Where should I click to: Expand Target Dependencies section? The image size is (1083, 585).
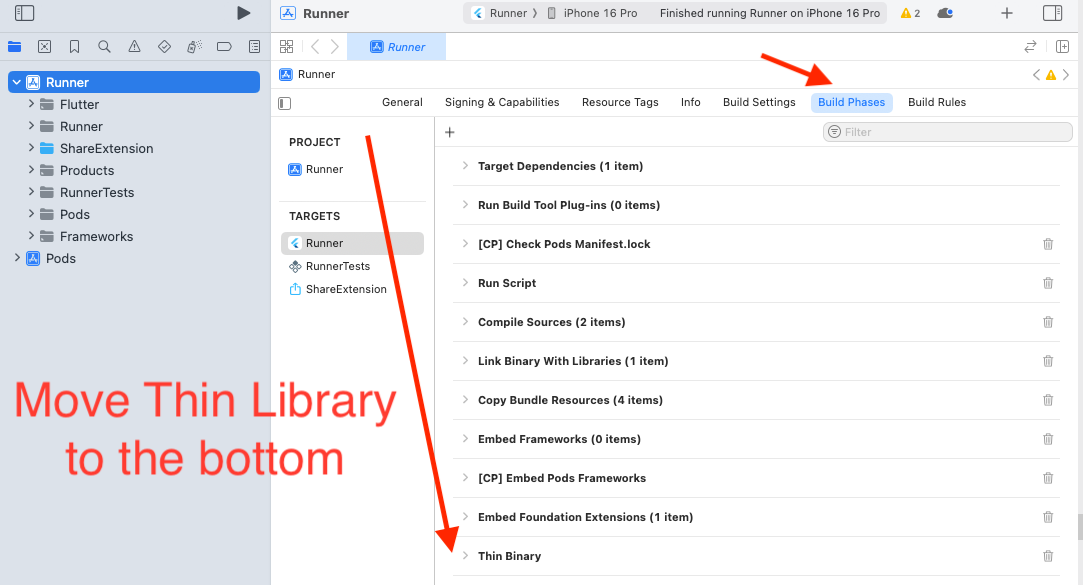click(x=465, y=166)
